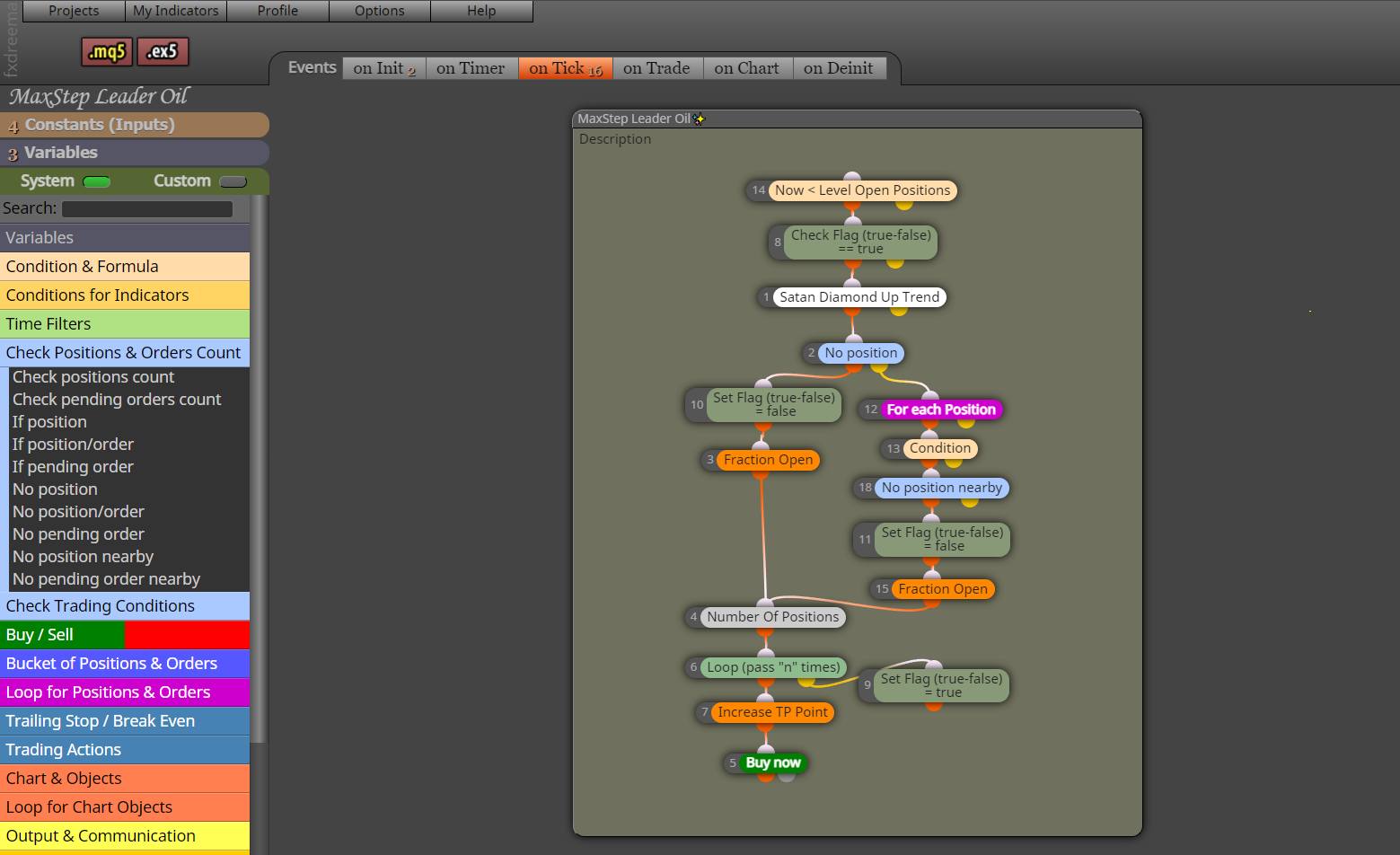
Task: Select the Satan Diamond Up Trend block
Action: tap(858, 297)
